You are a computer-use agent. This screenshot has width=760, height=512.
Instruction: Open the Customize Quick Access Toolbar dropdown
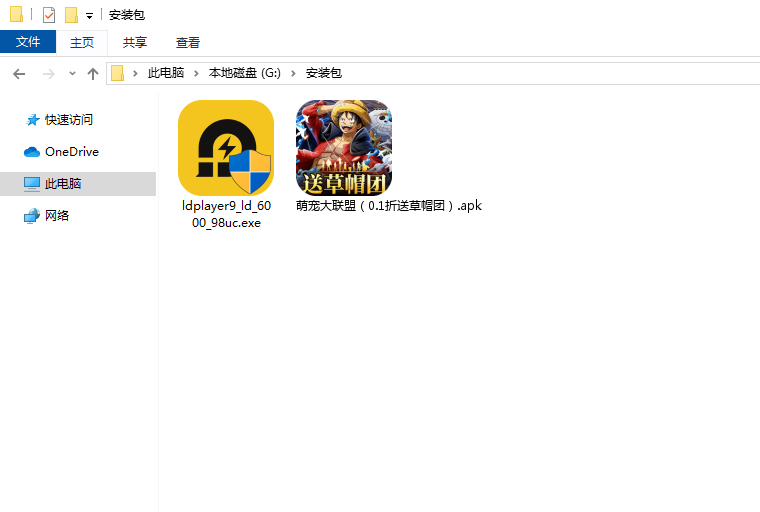(89, 16)
